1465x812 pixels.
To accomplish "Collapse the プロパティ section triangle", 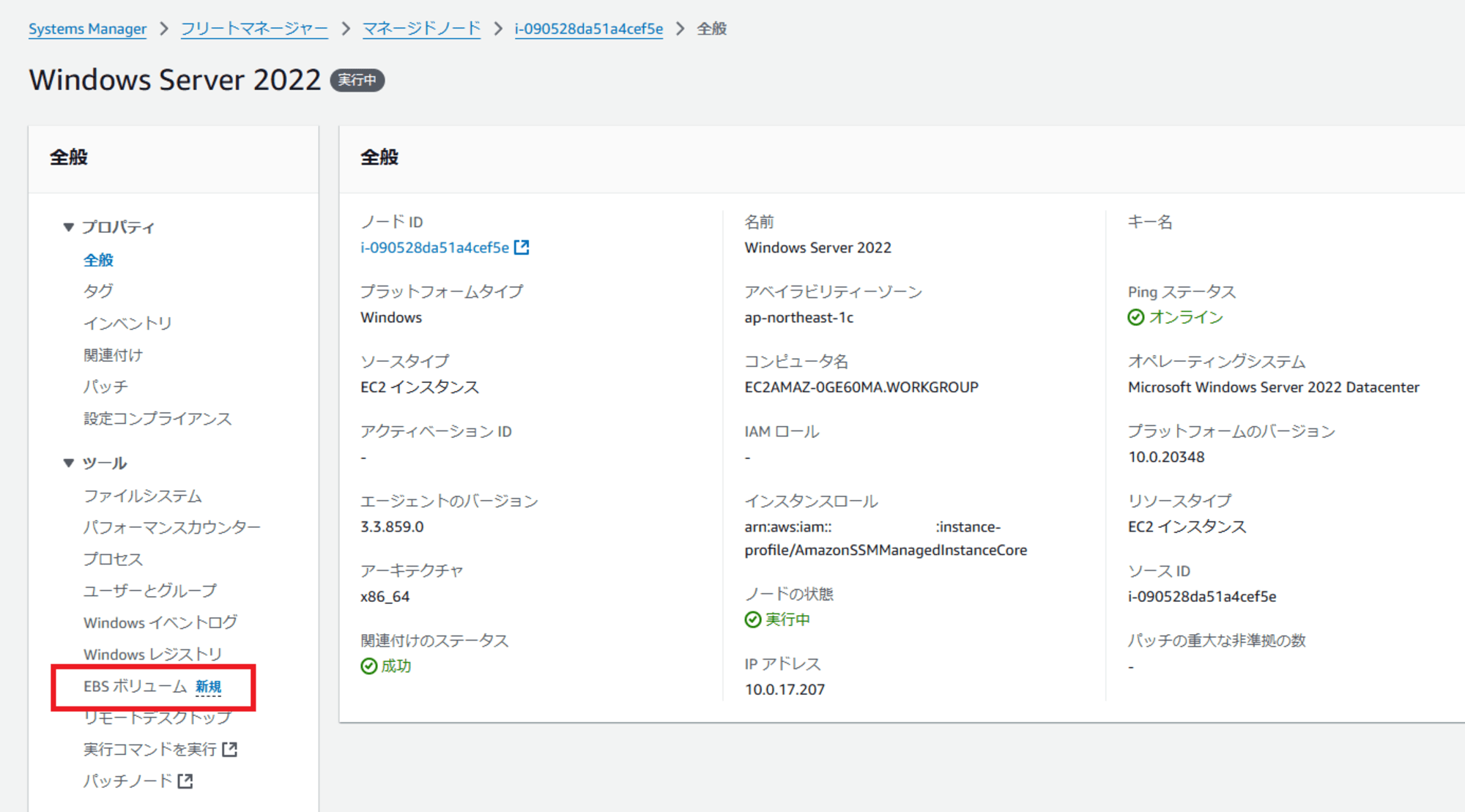I will click(69, 227).
